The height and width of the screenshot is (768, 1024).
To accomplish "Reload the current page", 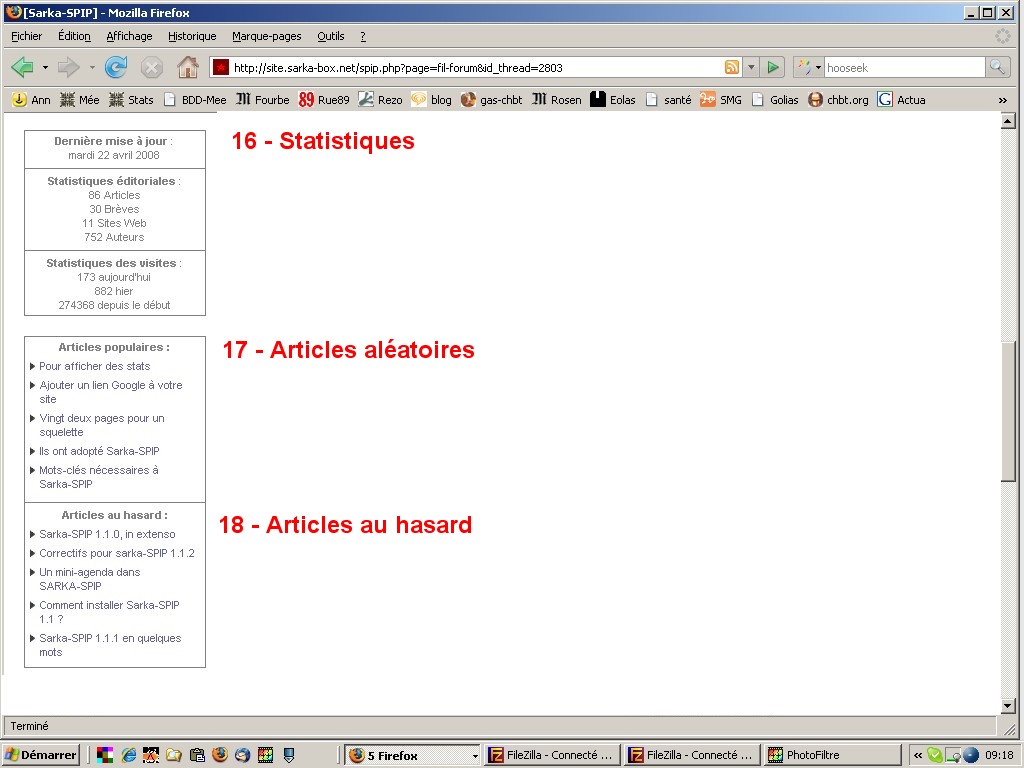I will (x=116, y=67).
